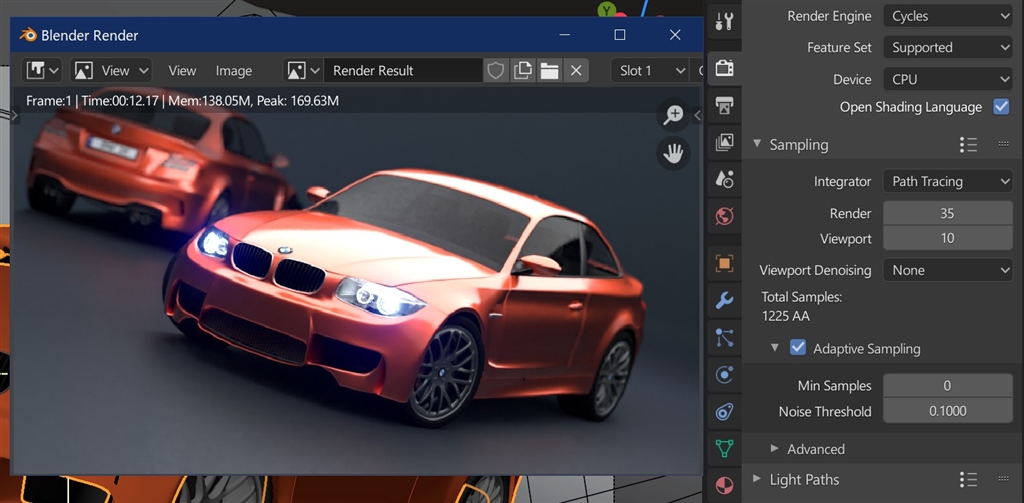
Task: Open the Object Constraints tab icon
Action: [724, 412]
